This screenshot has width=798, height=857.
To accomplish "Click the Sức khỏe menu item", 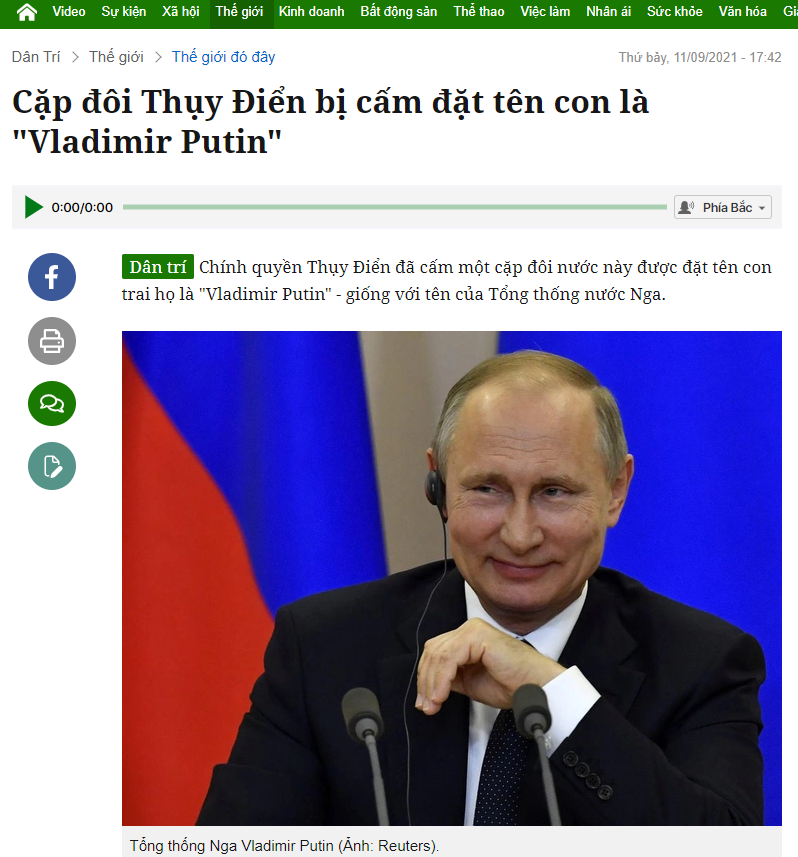I will (674, 11).
